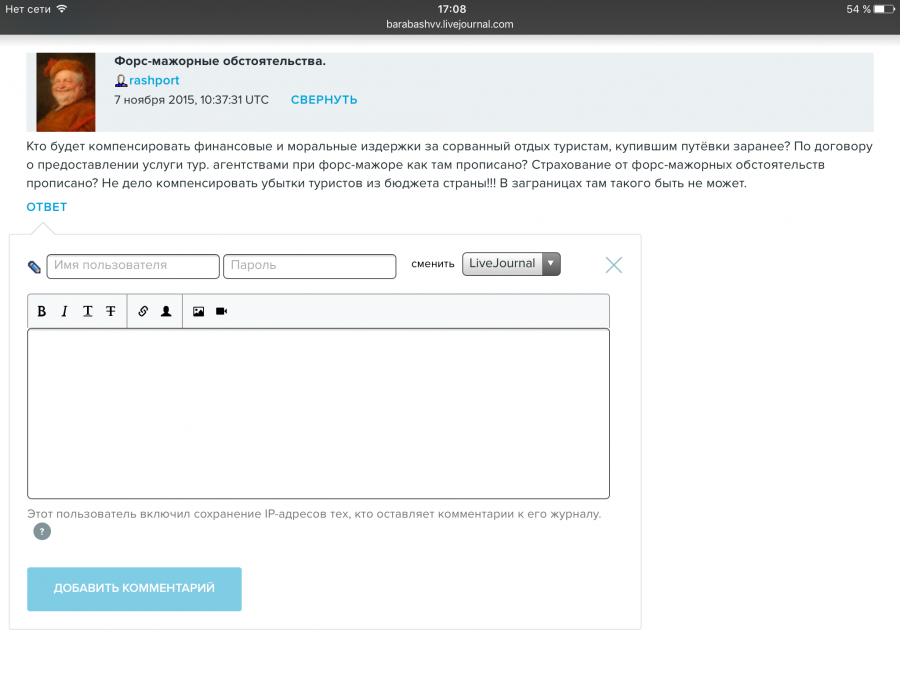Click the help question mark icon
900x675 pixels.
pyautogui.click(x=42, y=532)
